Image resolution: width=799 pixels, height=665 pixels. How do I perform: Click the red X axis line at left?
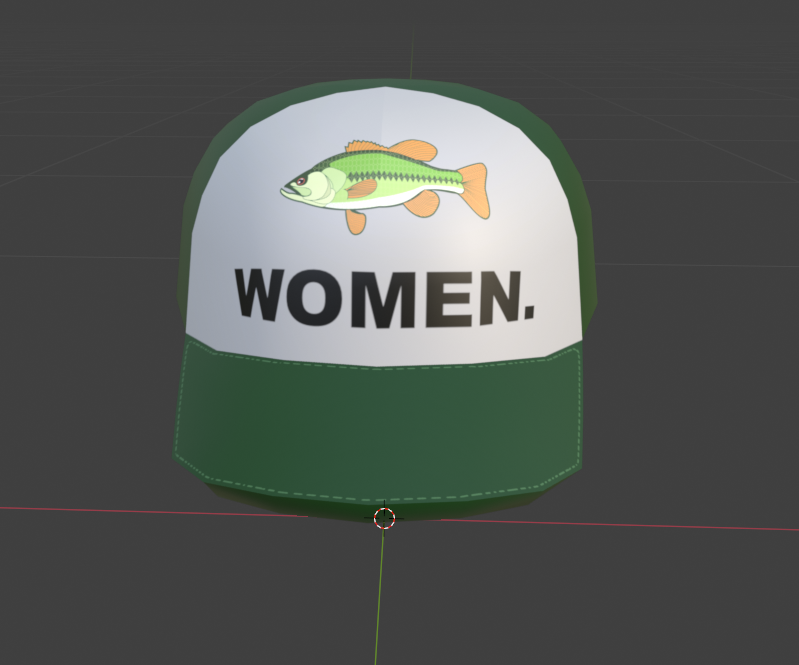click(x=100, y=510)
